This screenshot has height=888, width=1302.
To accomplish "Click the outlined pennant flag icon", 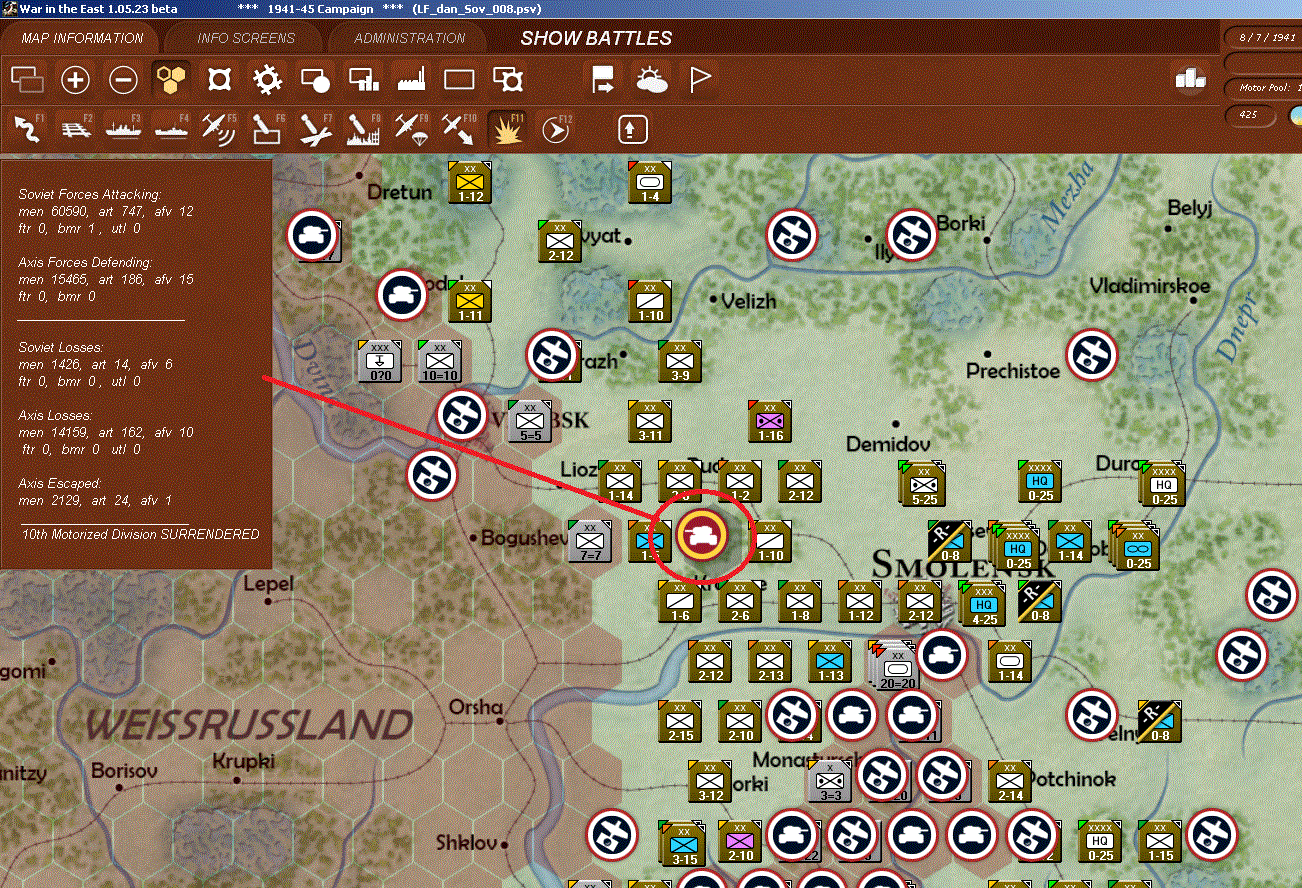I will [x=700, y=79].
